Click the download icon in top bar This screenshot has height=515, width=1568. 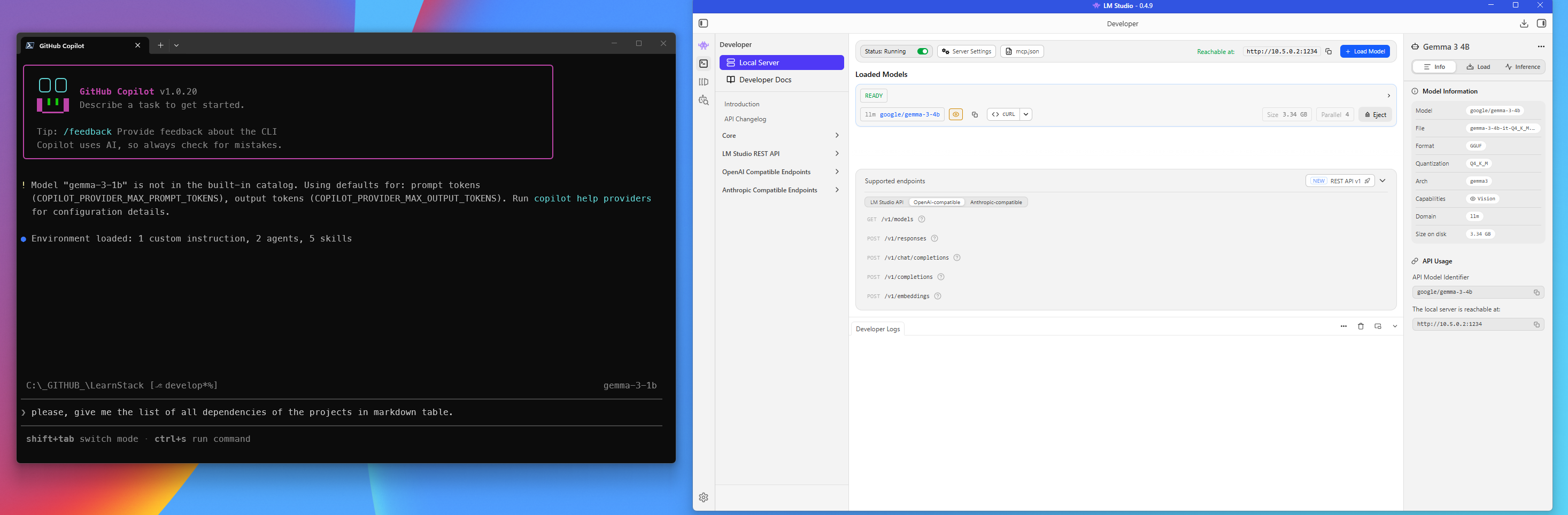1524,23
